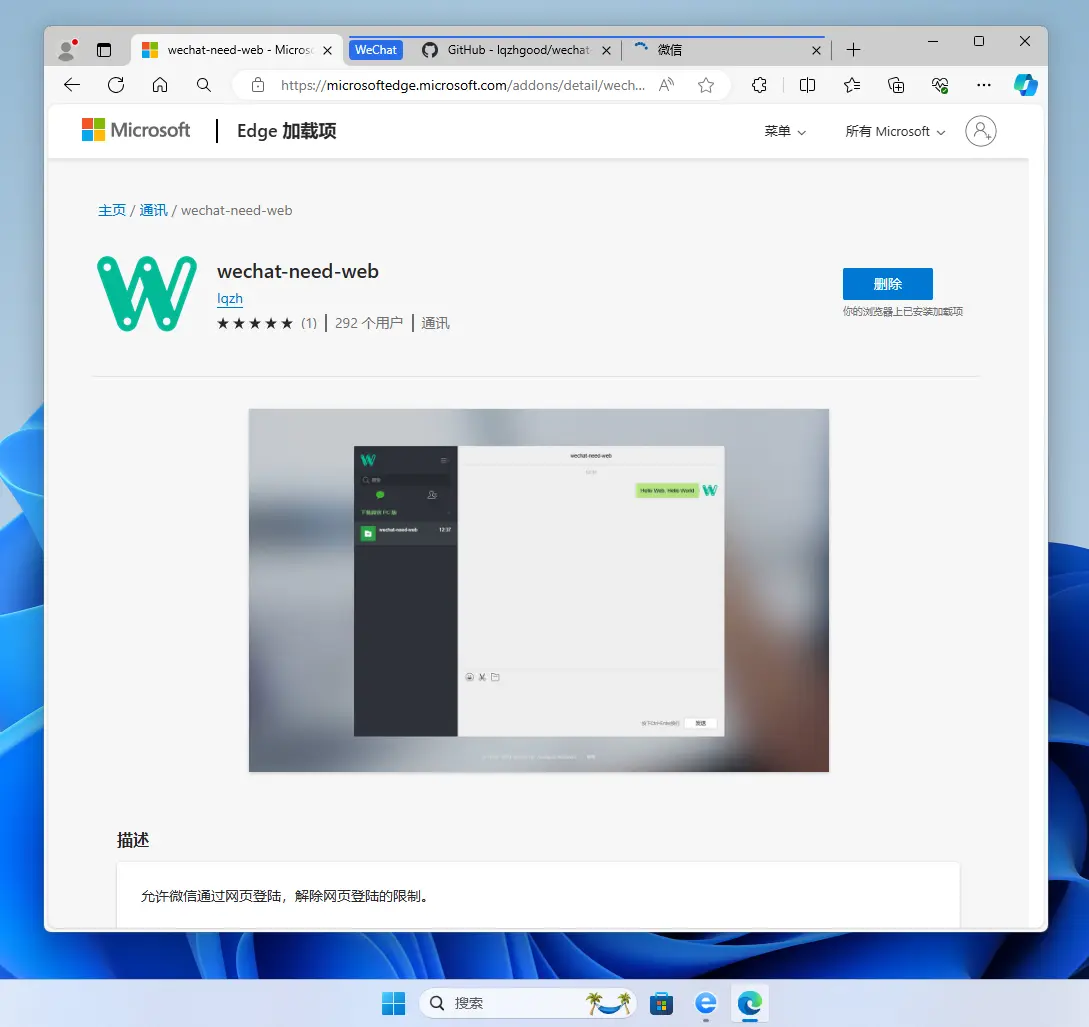Viewport: 1089px width, 1027px height.
Task: Click the address bar URL
Action: 463,85
